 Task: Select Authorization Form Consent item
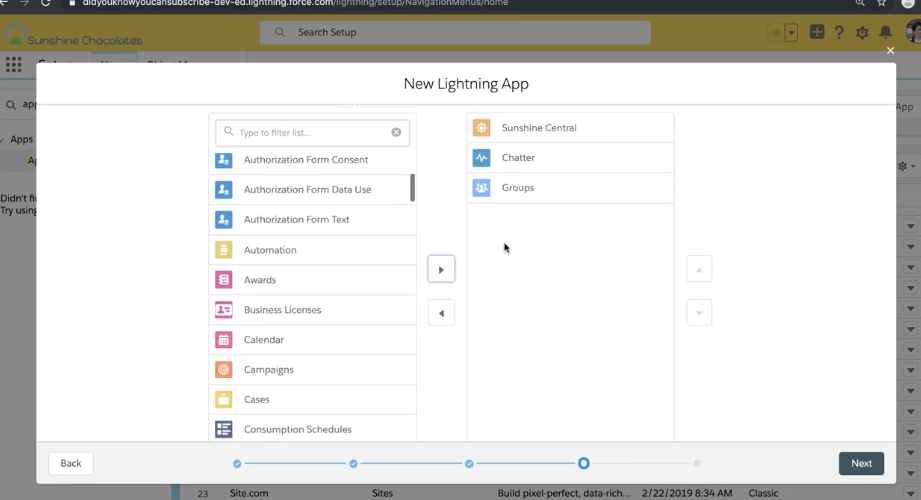coord(312,160)
